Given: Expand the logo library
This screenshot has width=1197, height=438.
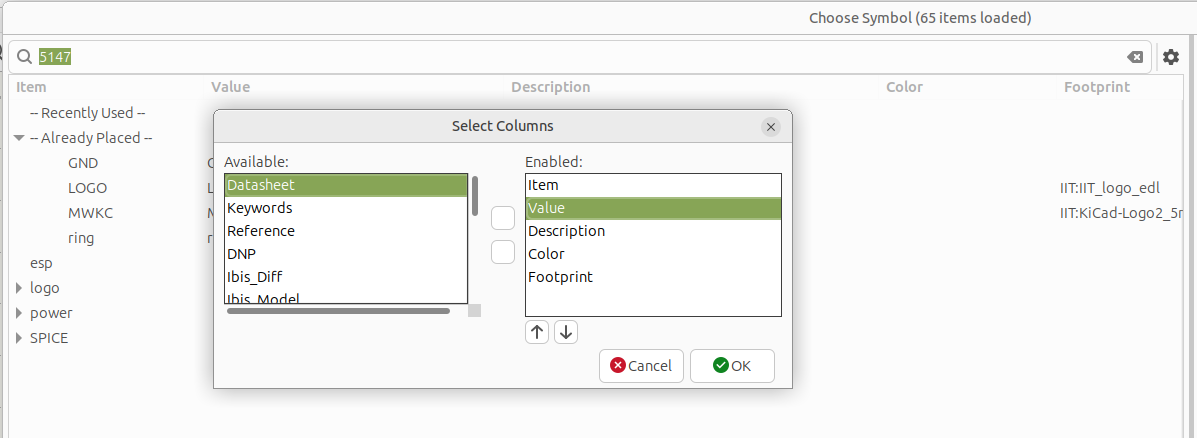Looking at the screenshot, I should click(19, 288).
